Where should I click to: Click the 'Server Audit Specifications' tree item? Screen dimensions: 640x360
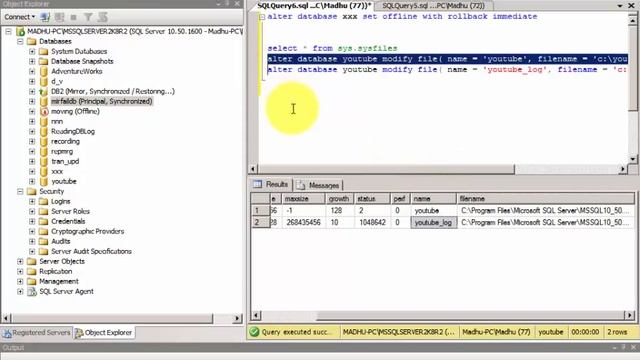pyautogui.click(x=91, y=251)
